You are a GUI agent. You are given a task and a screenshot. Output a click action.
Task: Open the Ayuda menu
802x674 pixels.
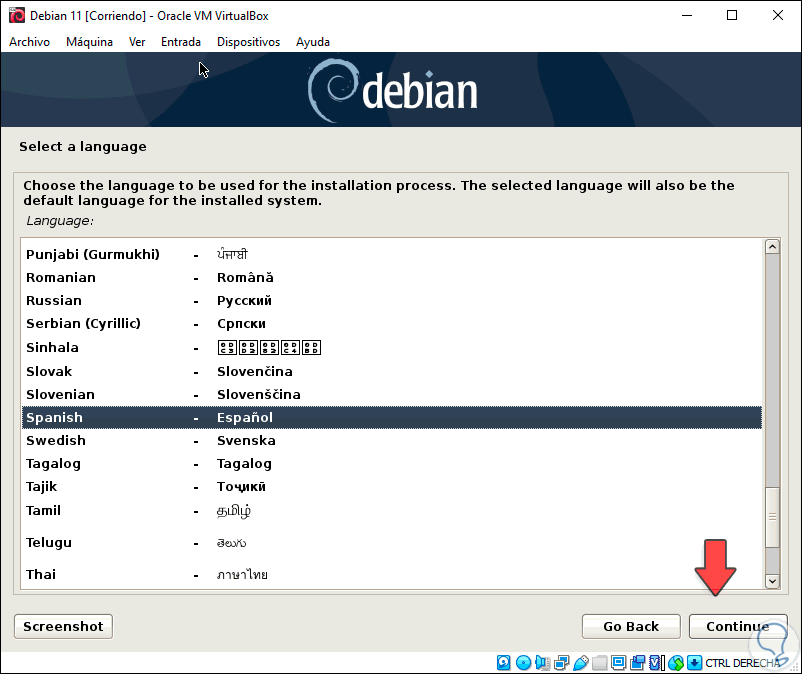pos(313,42)
